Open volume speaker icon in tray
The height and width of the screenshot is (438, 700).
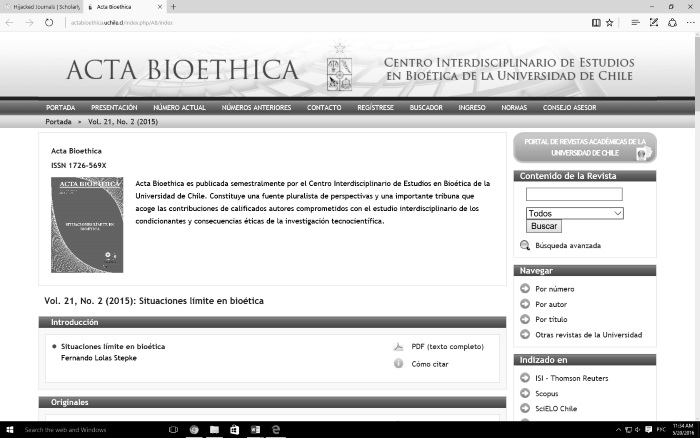coord(638,430)
